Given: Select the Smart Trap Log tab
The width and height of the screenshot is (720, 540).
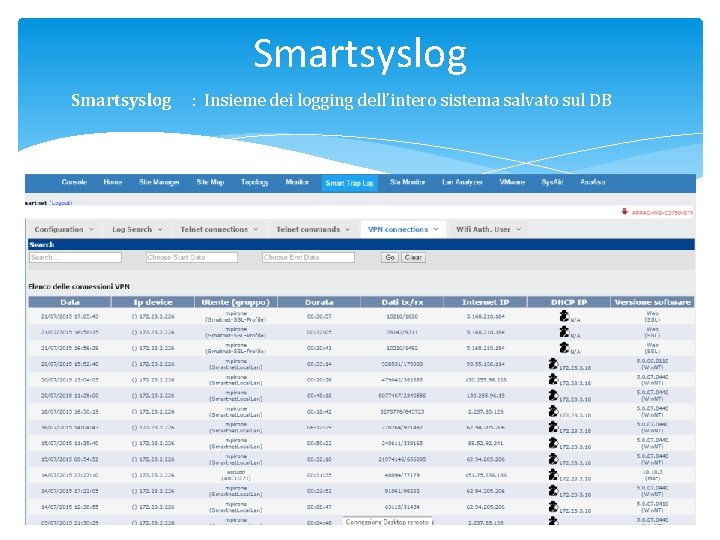Looking at the screenshot, I should [349, 183].
